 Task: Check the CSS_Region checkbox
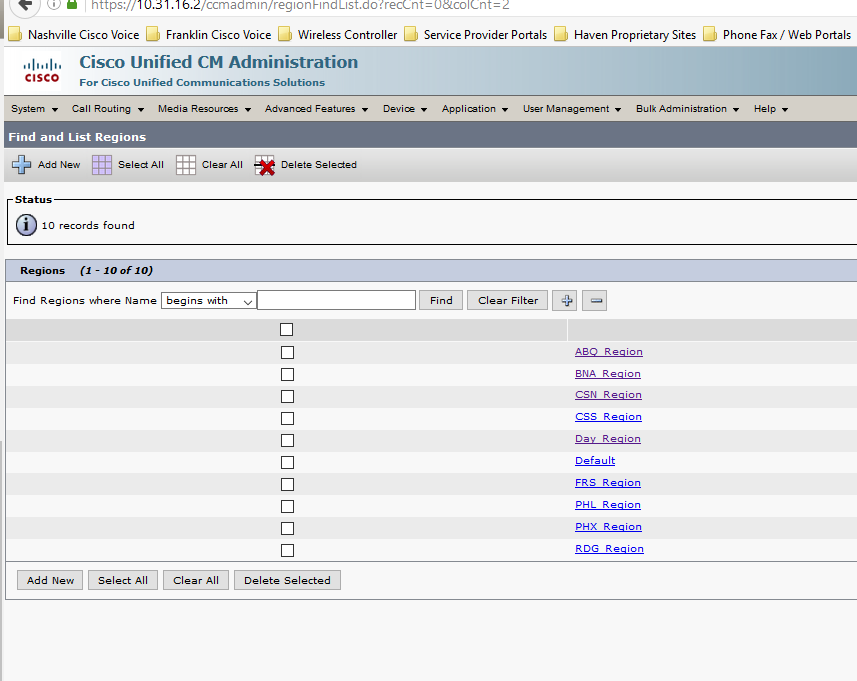[287, 418]
